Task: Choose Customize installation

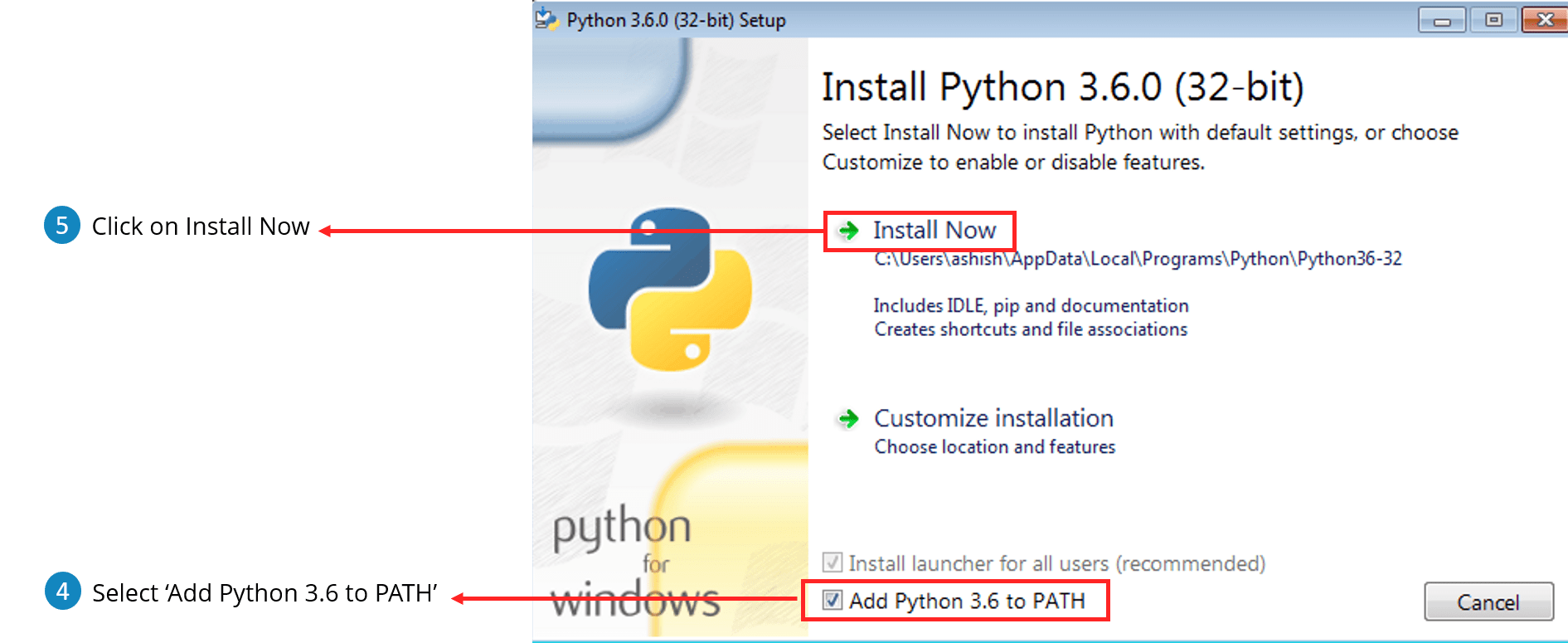Action: point(993,418)
